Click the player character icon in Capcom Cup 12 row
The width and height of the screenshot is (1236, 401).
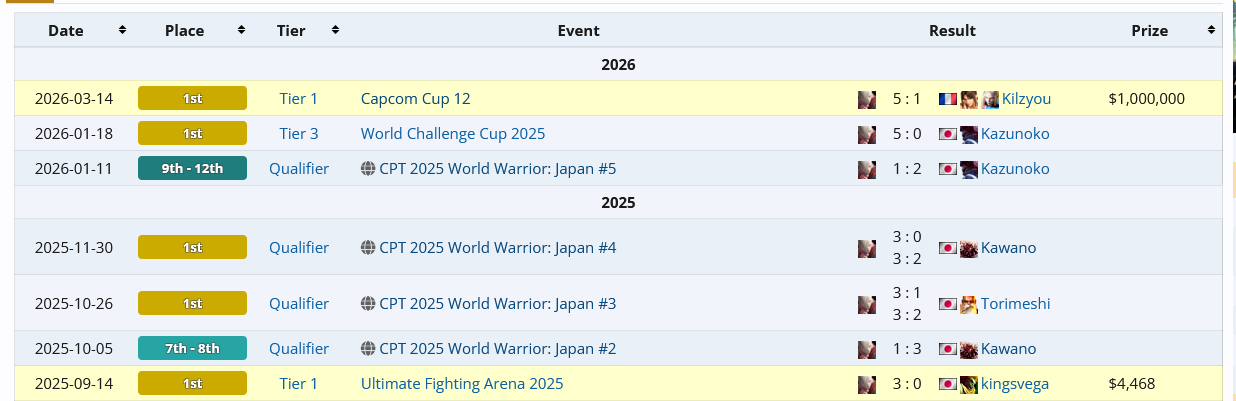(867, 99)
